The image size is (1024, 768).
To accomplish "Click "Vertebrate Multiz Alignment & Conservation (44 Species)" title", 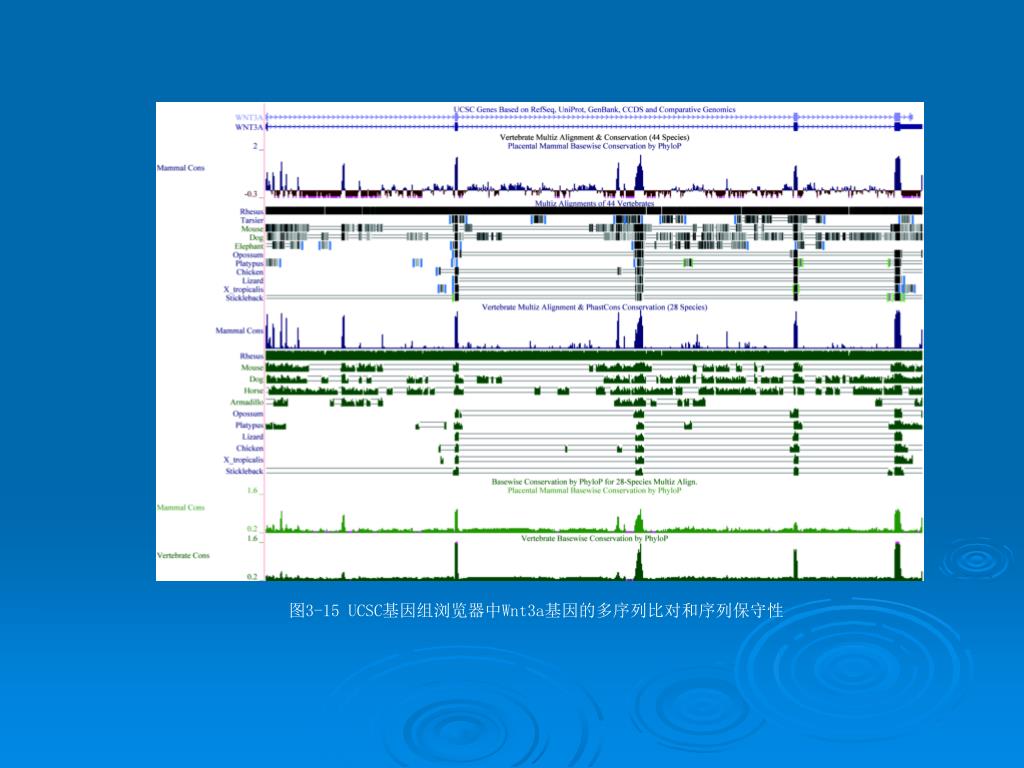I will click(594, 137).
